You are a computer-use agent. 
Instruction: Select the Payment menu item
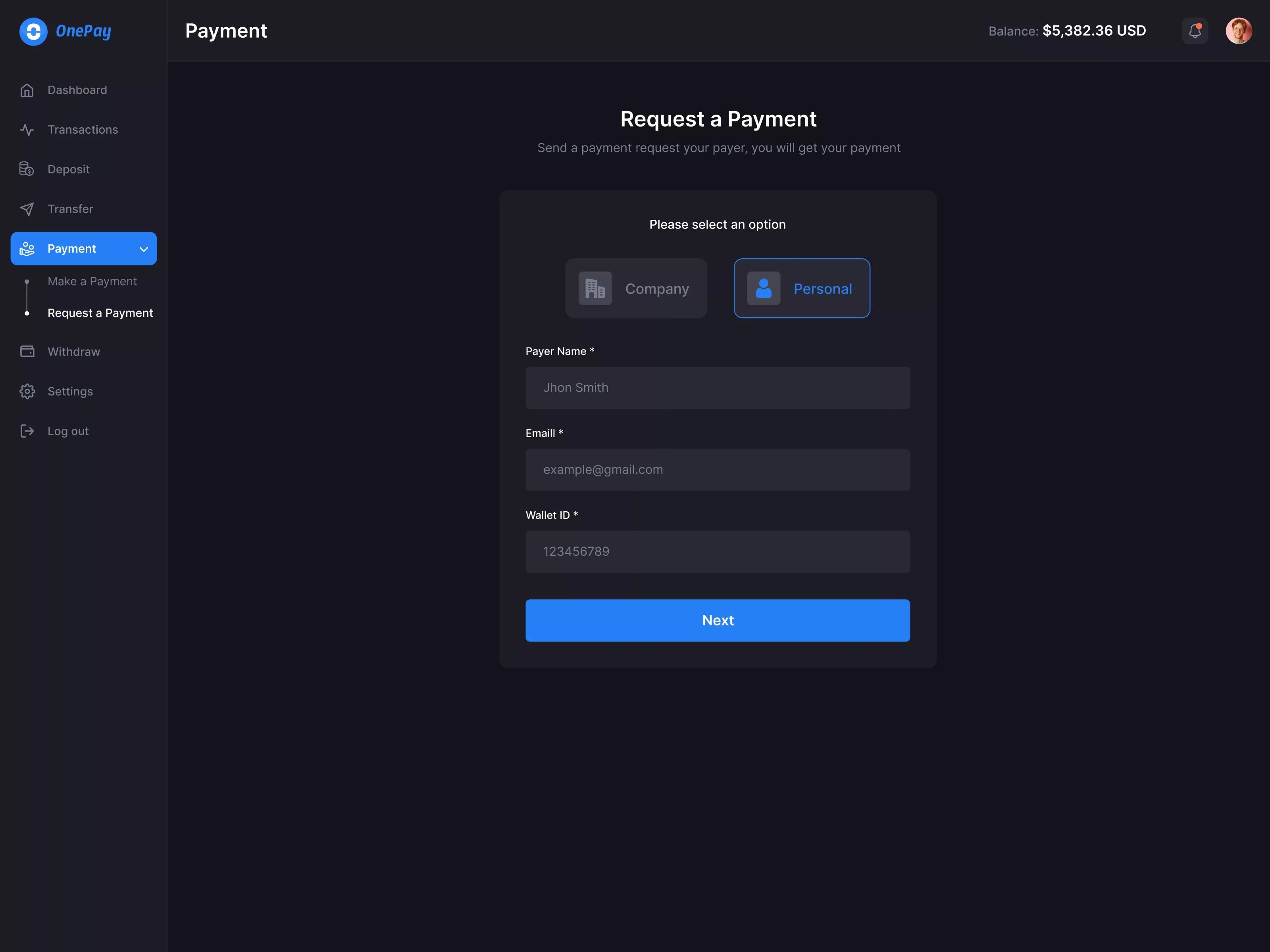coord(83,248)
